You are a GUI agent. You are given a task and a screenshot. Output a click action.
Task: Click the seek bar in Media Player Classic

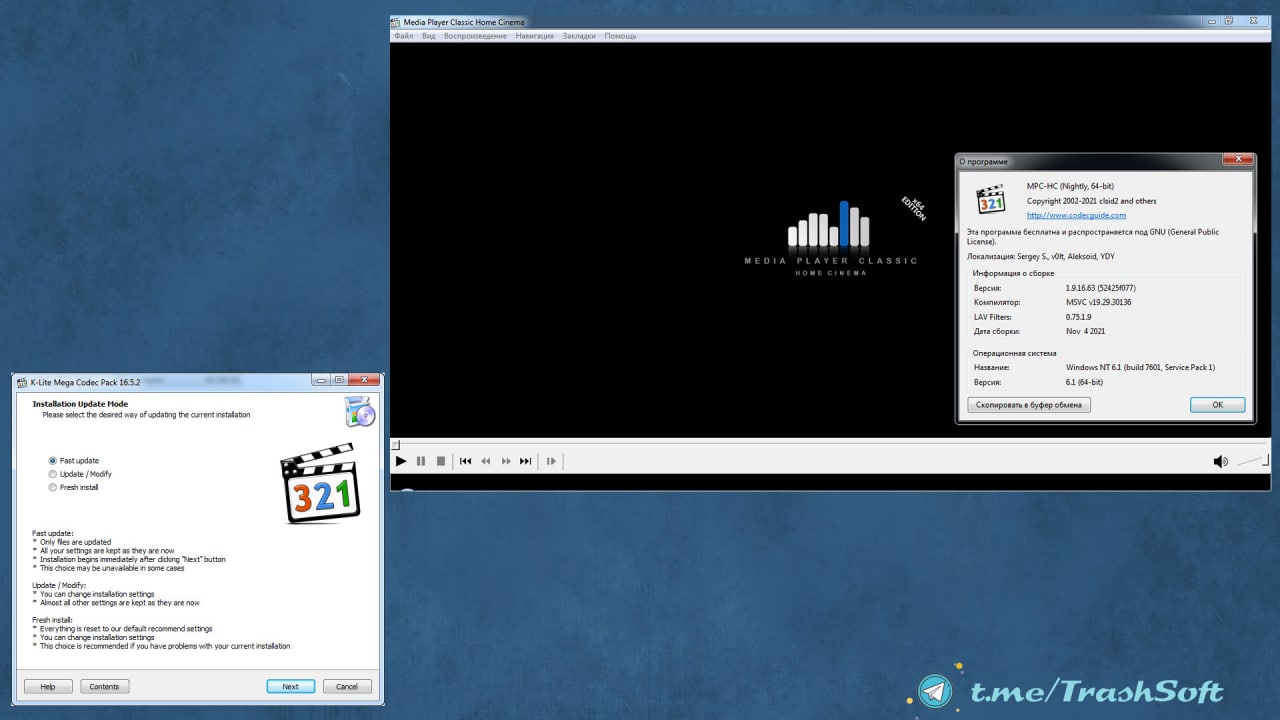(x=830, y=443)
